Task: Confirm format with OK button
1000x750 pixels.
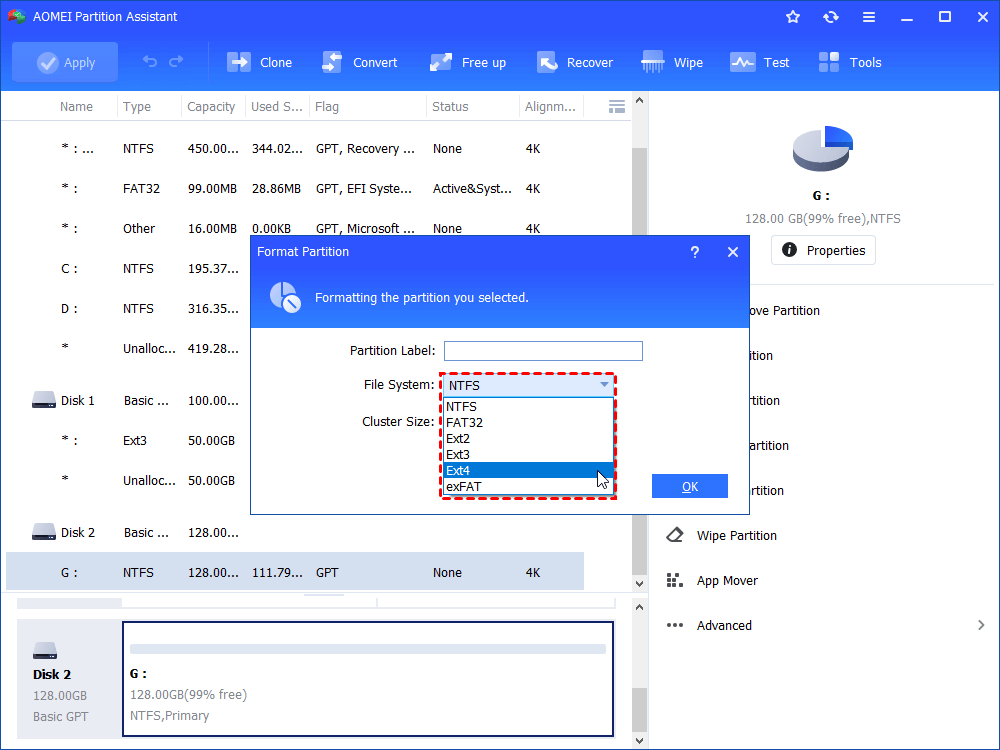Action: point(689,487)
